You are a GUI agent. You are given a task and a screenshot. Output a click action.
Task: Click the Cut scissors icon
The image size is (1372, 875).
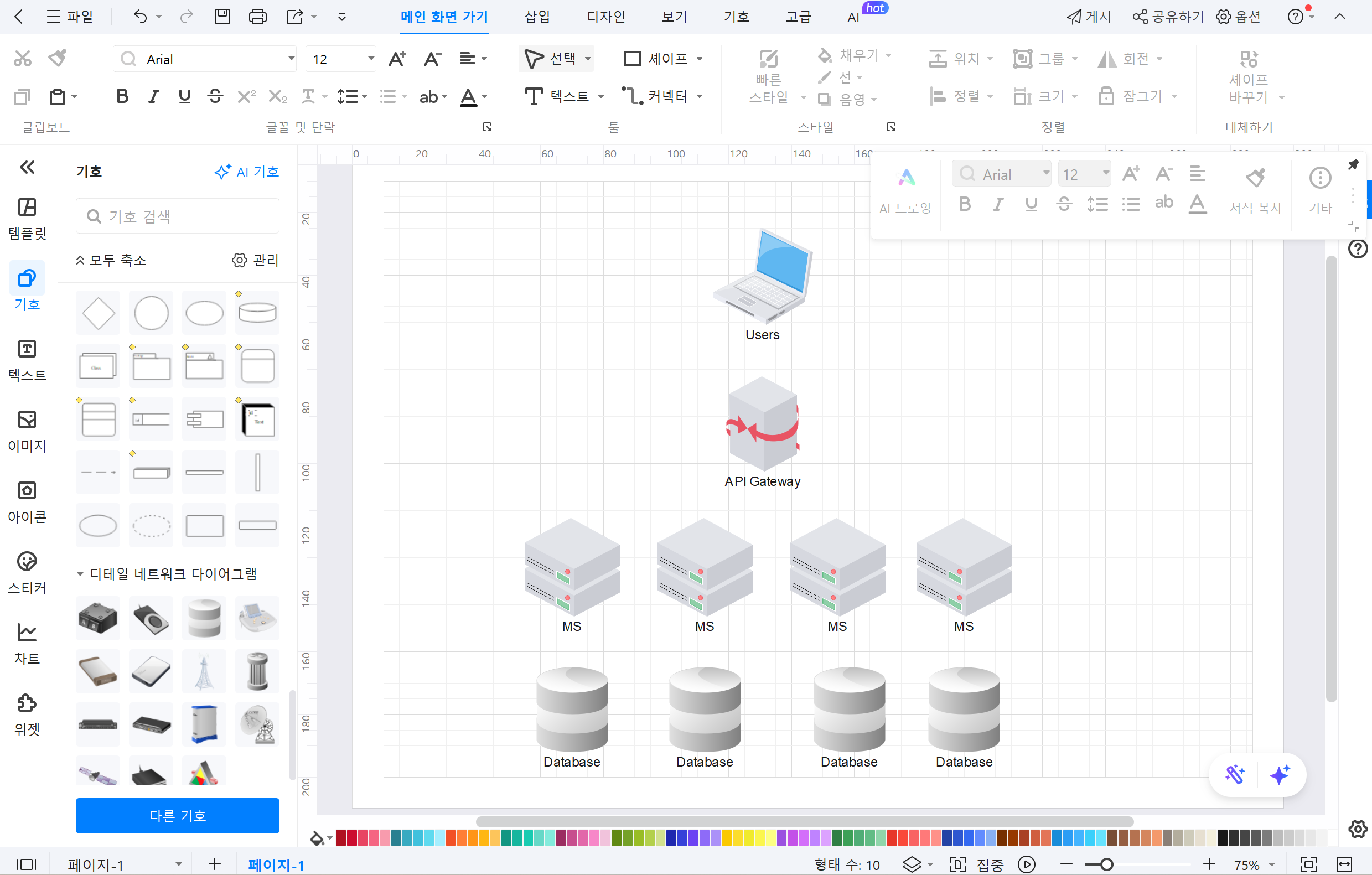[23, 59]
